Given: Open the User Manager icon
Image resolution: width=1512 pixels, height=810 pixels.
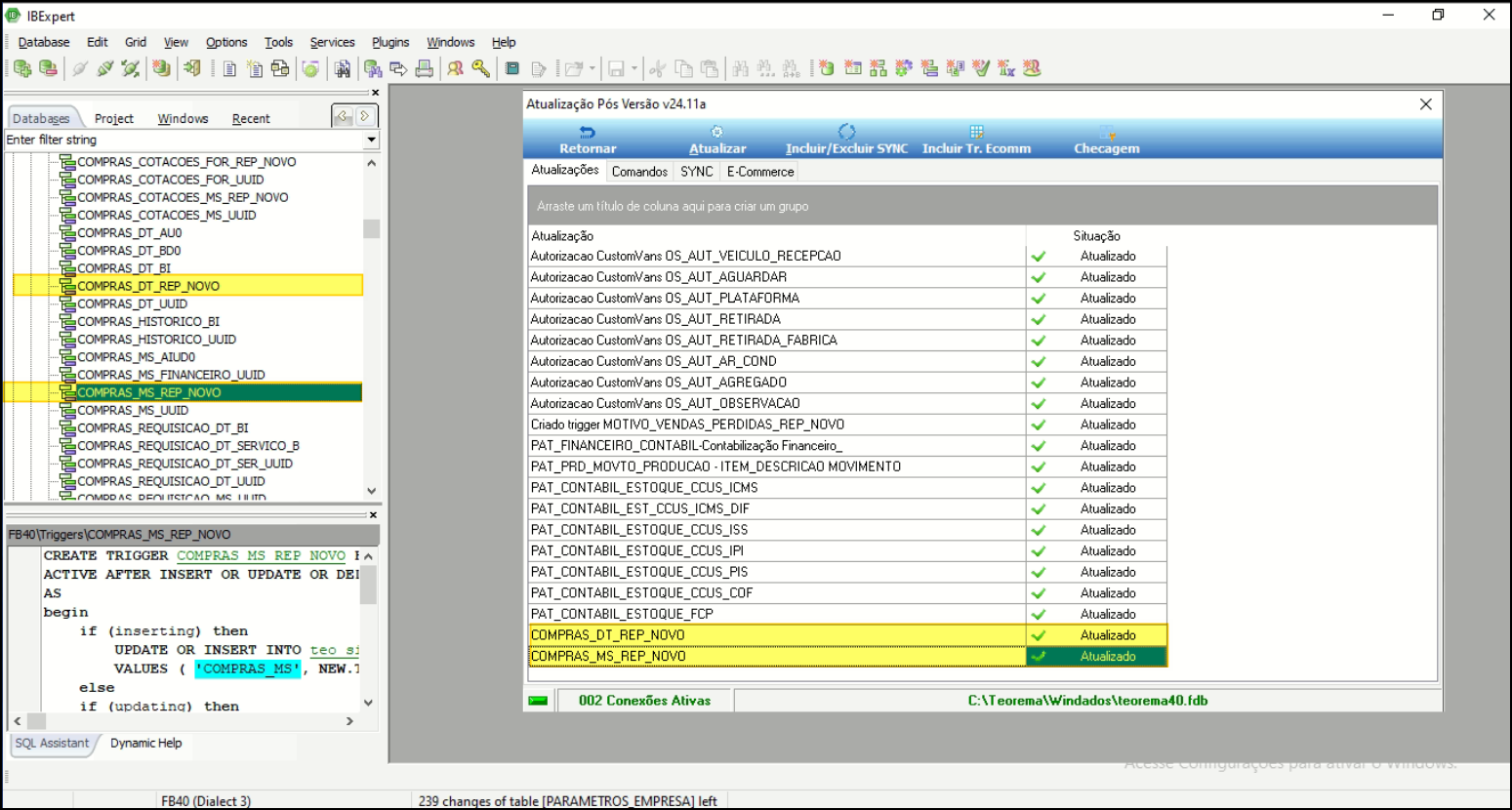Looking at the screenshot, I should pos(455,68).
